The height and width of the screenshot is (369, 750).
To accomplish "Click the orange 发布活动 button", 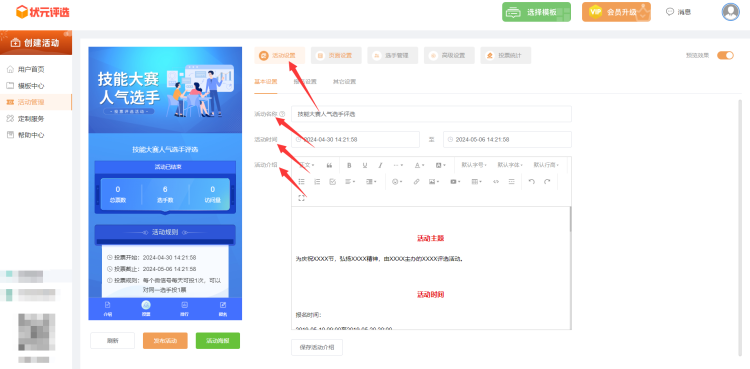I will click(165, 341).
